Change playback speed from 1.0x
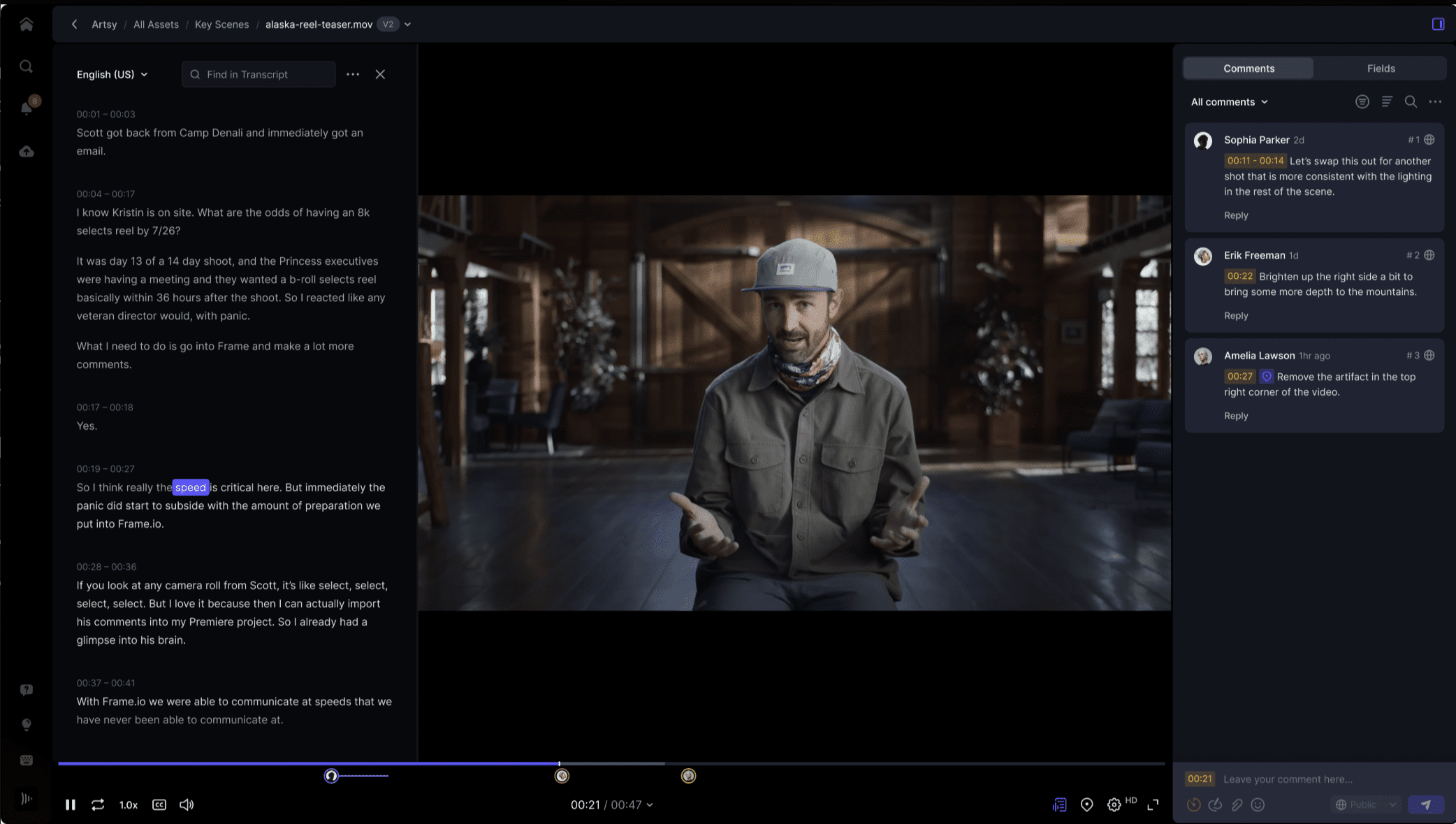1456x824 pixels. 129,804
